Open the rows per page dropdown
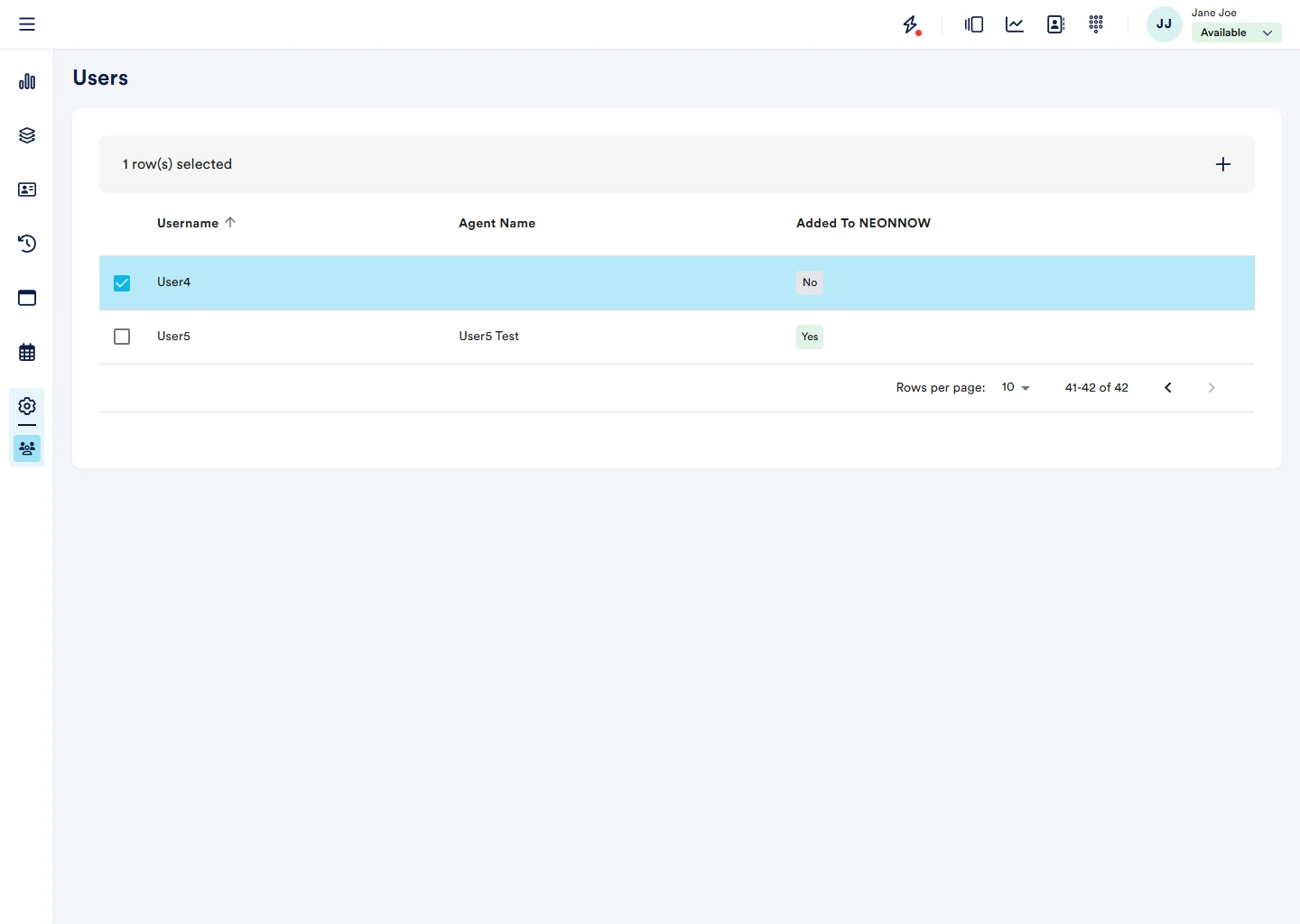This screenshot has width=1300, height=924. click(1016, 388)
